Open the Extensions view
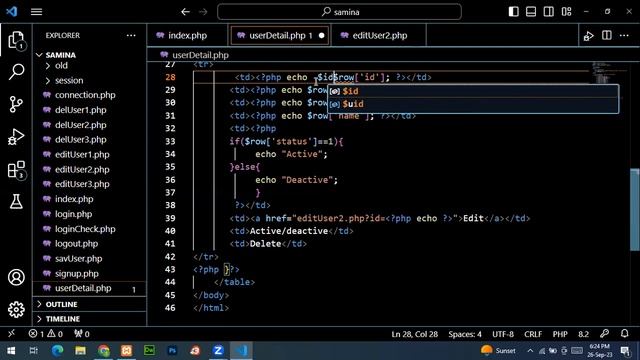This screenshot has height=360, width=640. tap(16, 169)
